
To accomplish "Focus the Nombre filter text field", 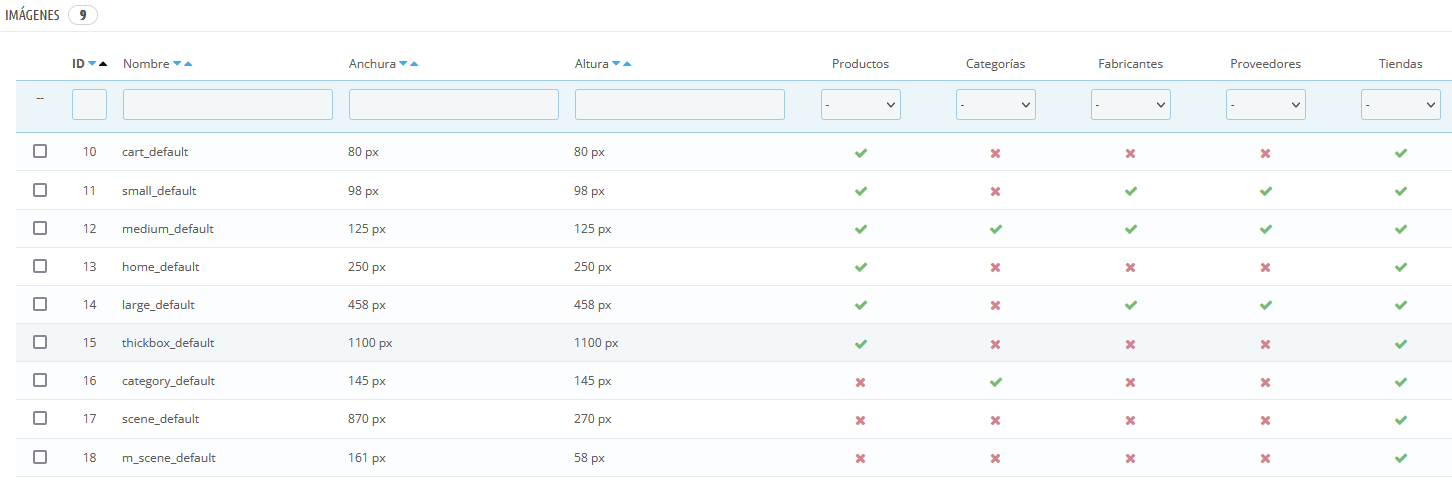I will pyautogui.click(x=227, y=104).
